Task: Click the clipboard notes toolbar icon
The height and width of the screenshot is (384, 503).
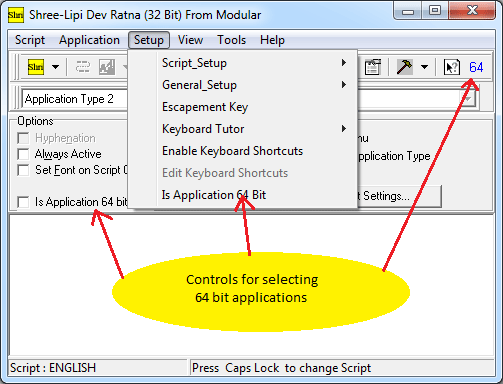Action: pos(372,67)
